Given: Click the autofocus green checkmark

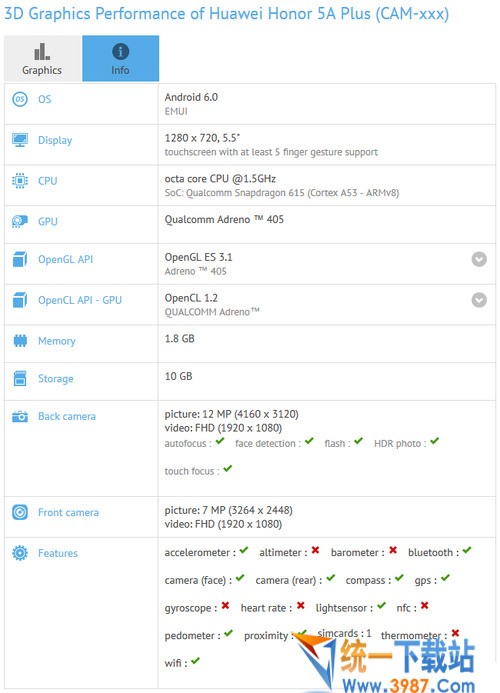Looking at the screenshot, I should point(220,441).
